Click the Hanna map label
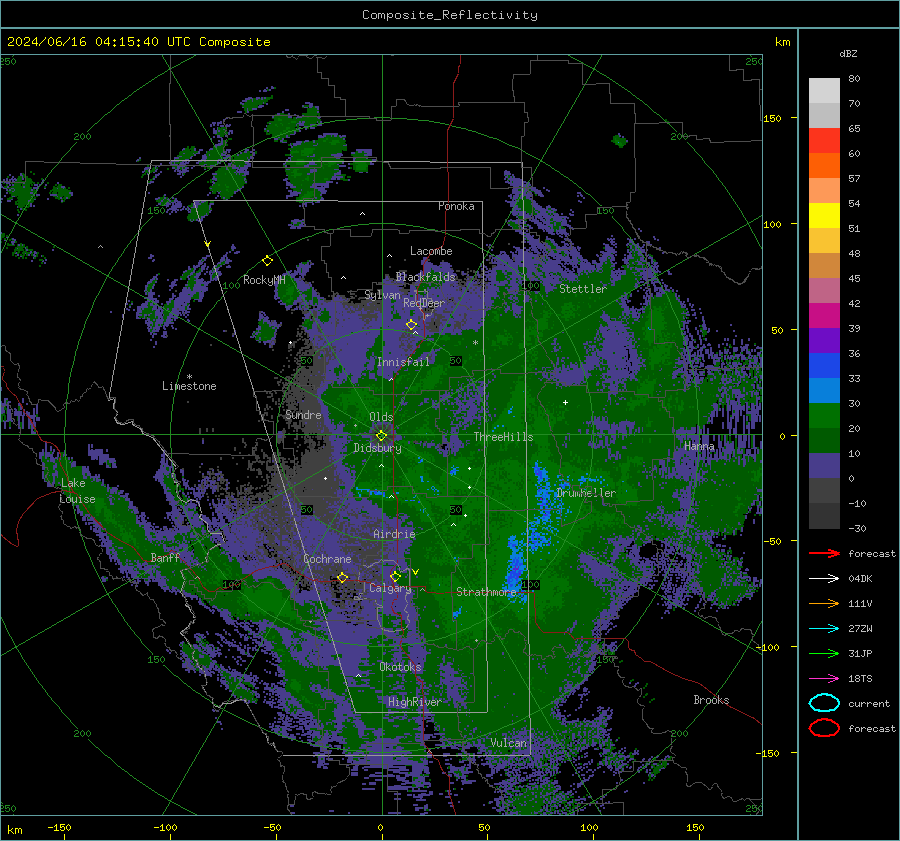Viewport: 900px width, 841px height. [699, 446]
